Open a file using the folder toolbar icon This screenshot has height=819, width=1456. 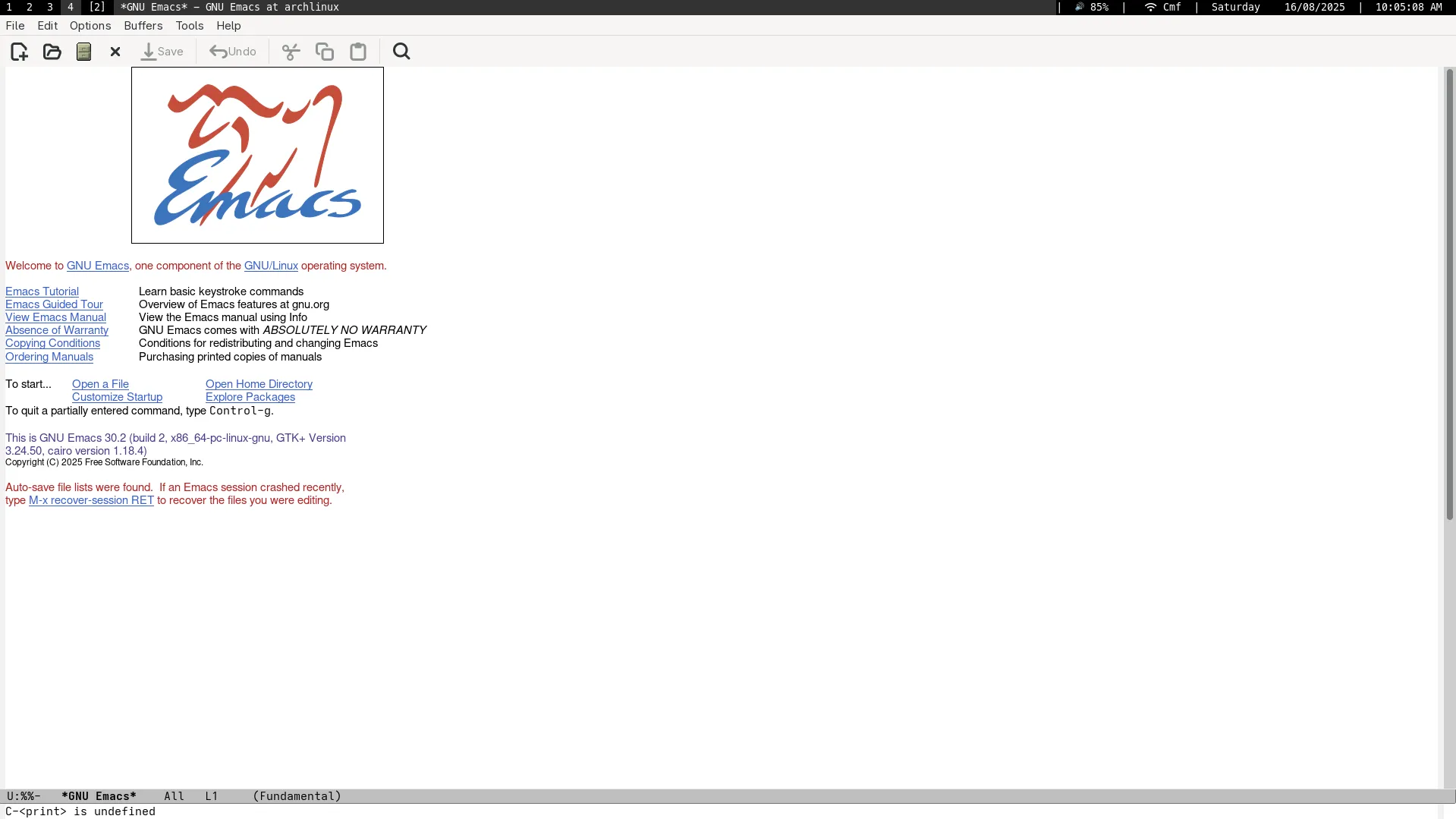[51, 51]
